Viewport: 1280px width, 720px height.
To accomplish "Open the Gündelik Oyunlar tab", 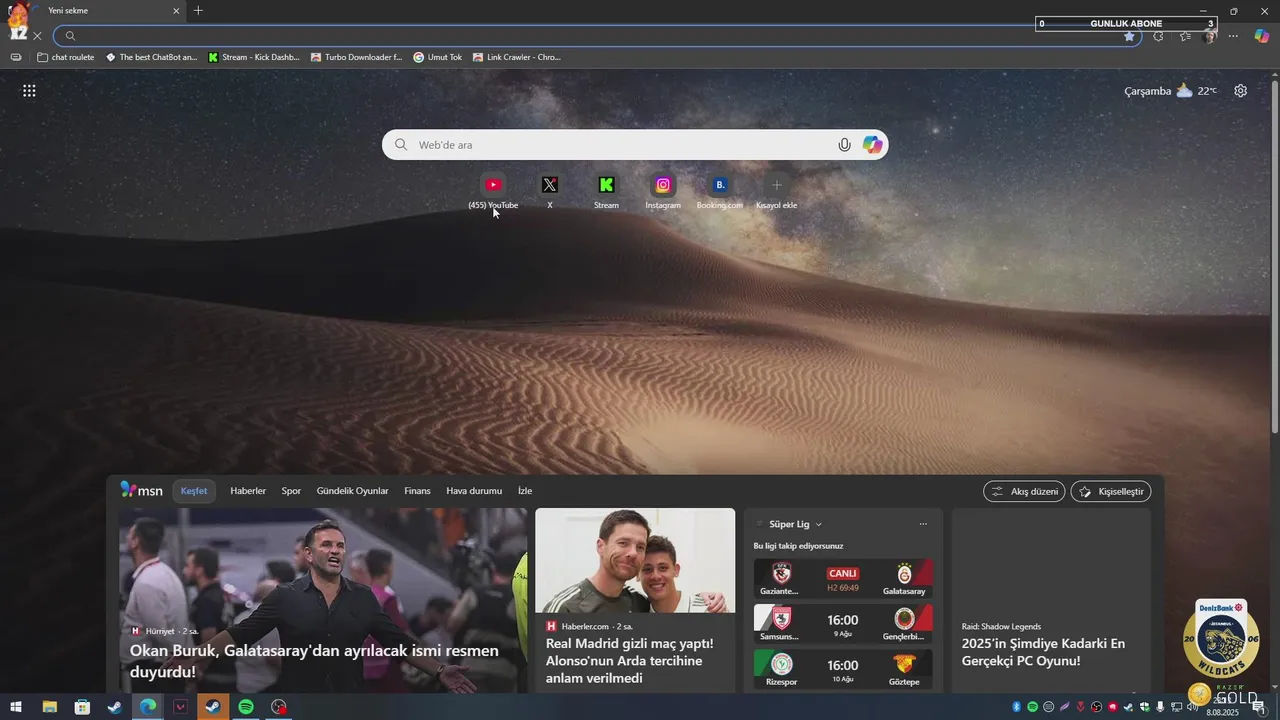I will point(352,491).
